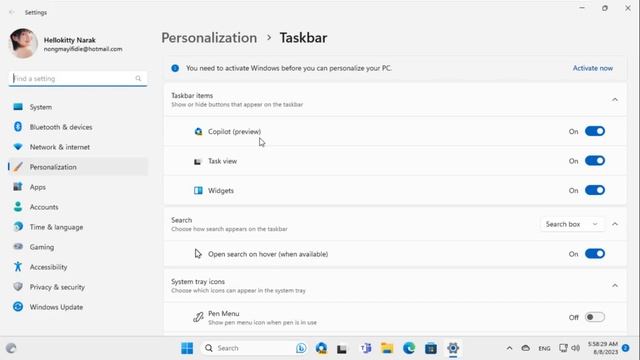Collapse the Taskbar items section

(x=615, y=100)
